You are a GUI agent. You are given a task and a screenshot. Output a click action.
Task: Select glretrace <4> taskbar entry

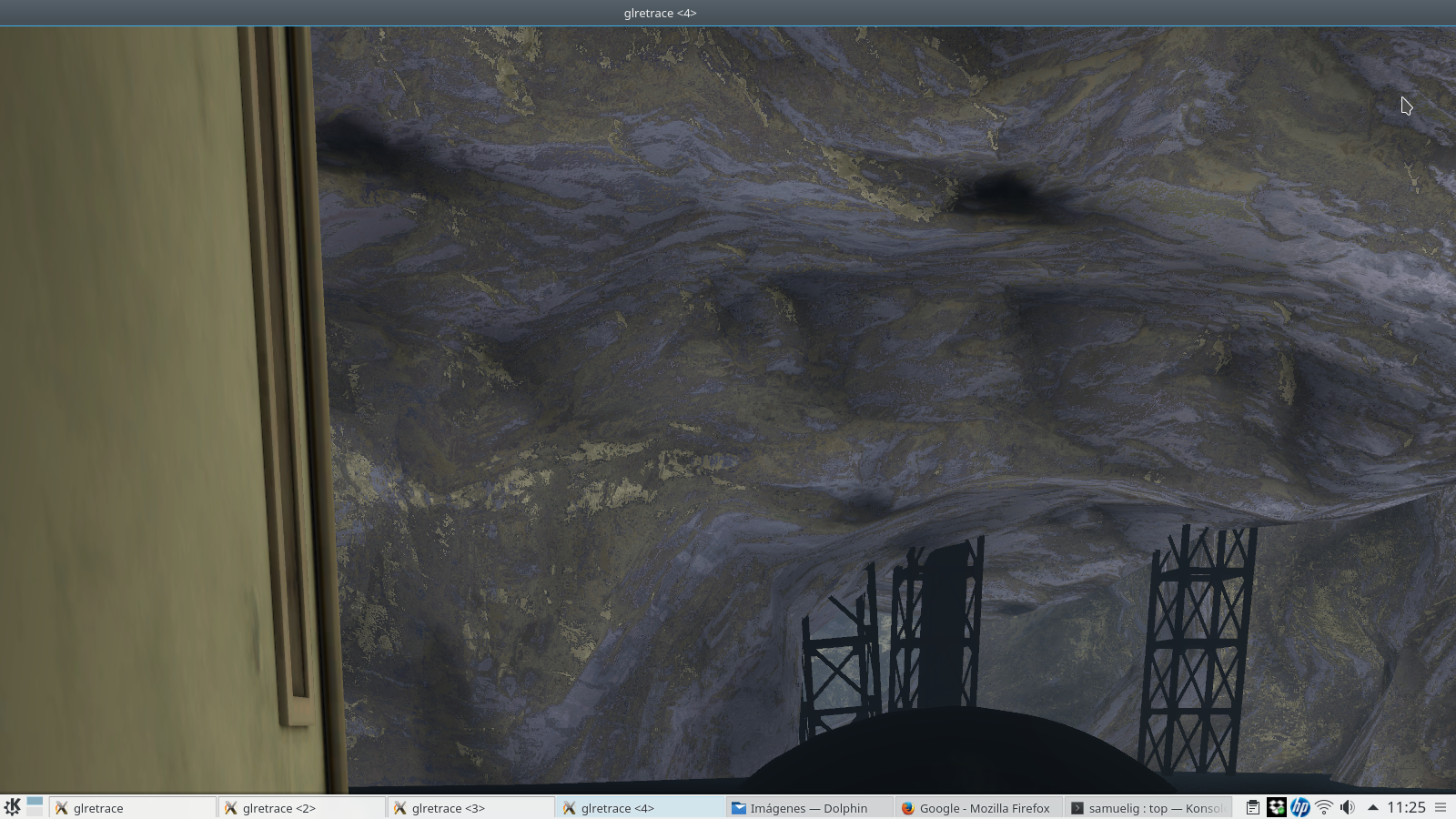tap(641, 808)
